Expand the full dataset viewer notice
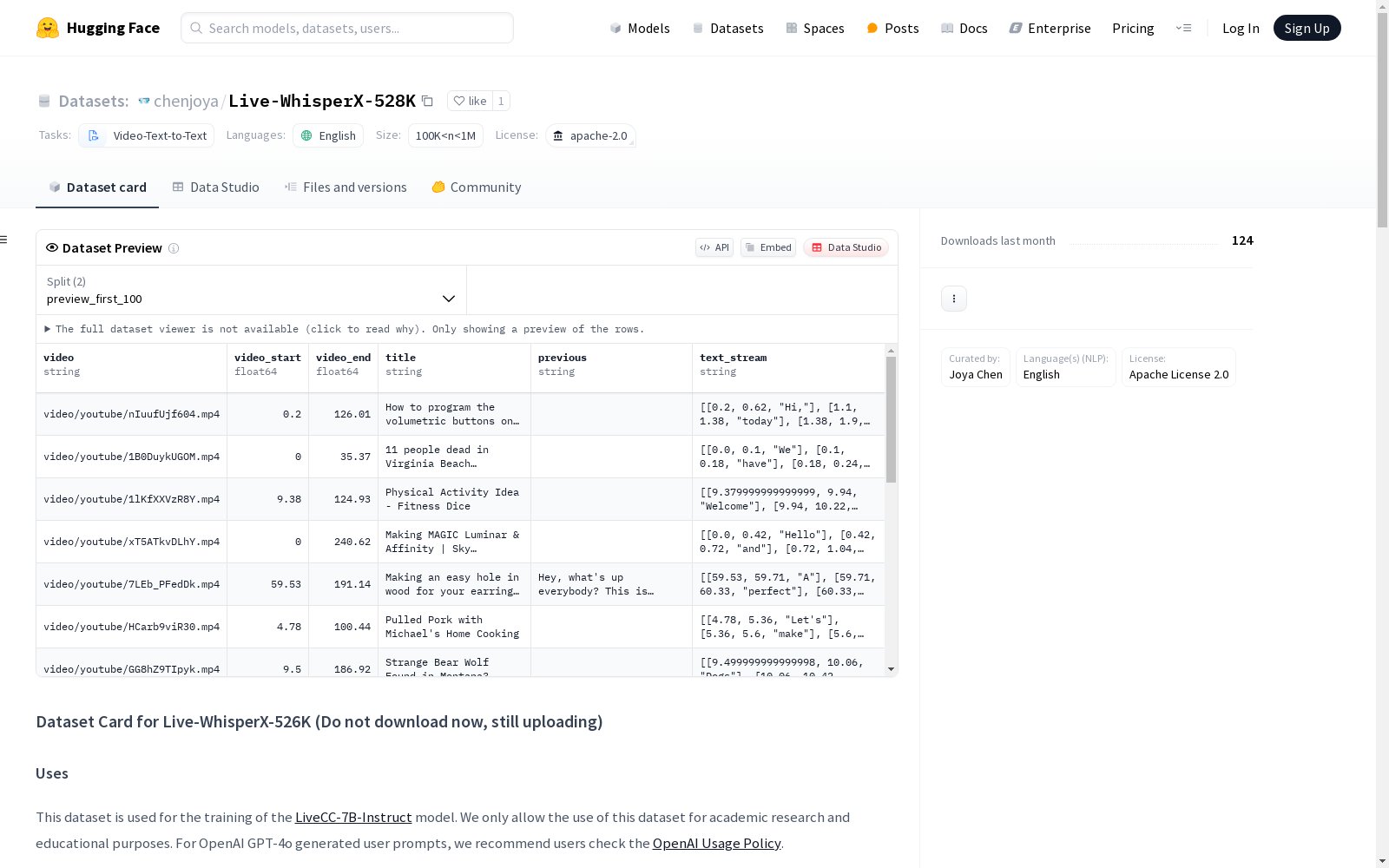This screenshot has height=868, width=1389. pyautogui.click(x=345, y=329)
